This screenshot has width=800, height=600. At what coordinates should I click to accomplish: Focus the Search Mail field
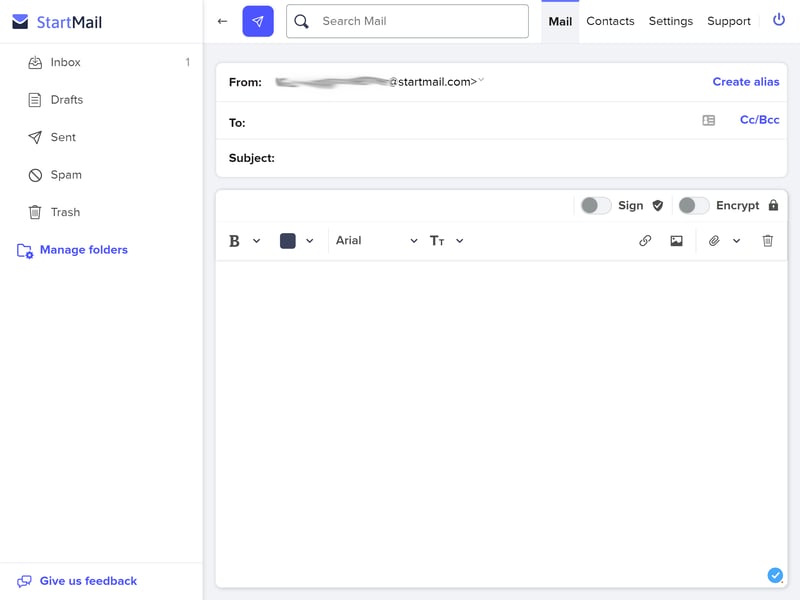click(x=407, y=21)
